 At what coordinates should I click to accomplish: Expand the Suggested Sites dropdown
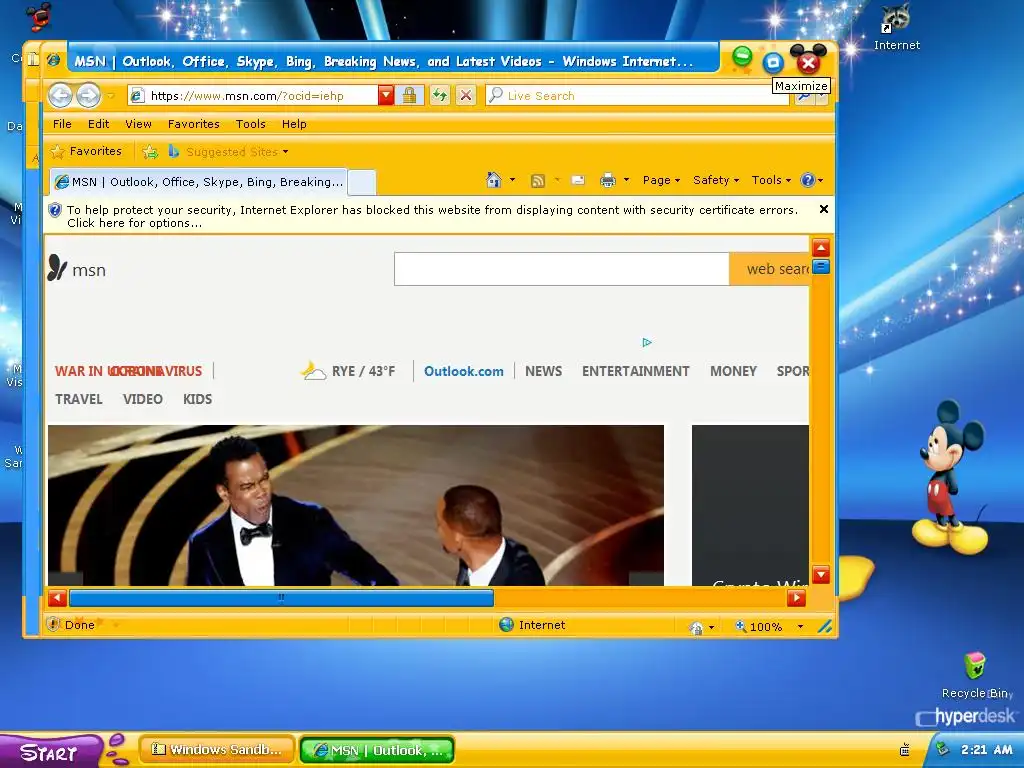pos(285,152)
